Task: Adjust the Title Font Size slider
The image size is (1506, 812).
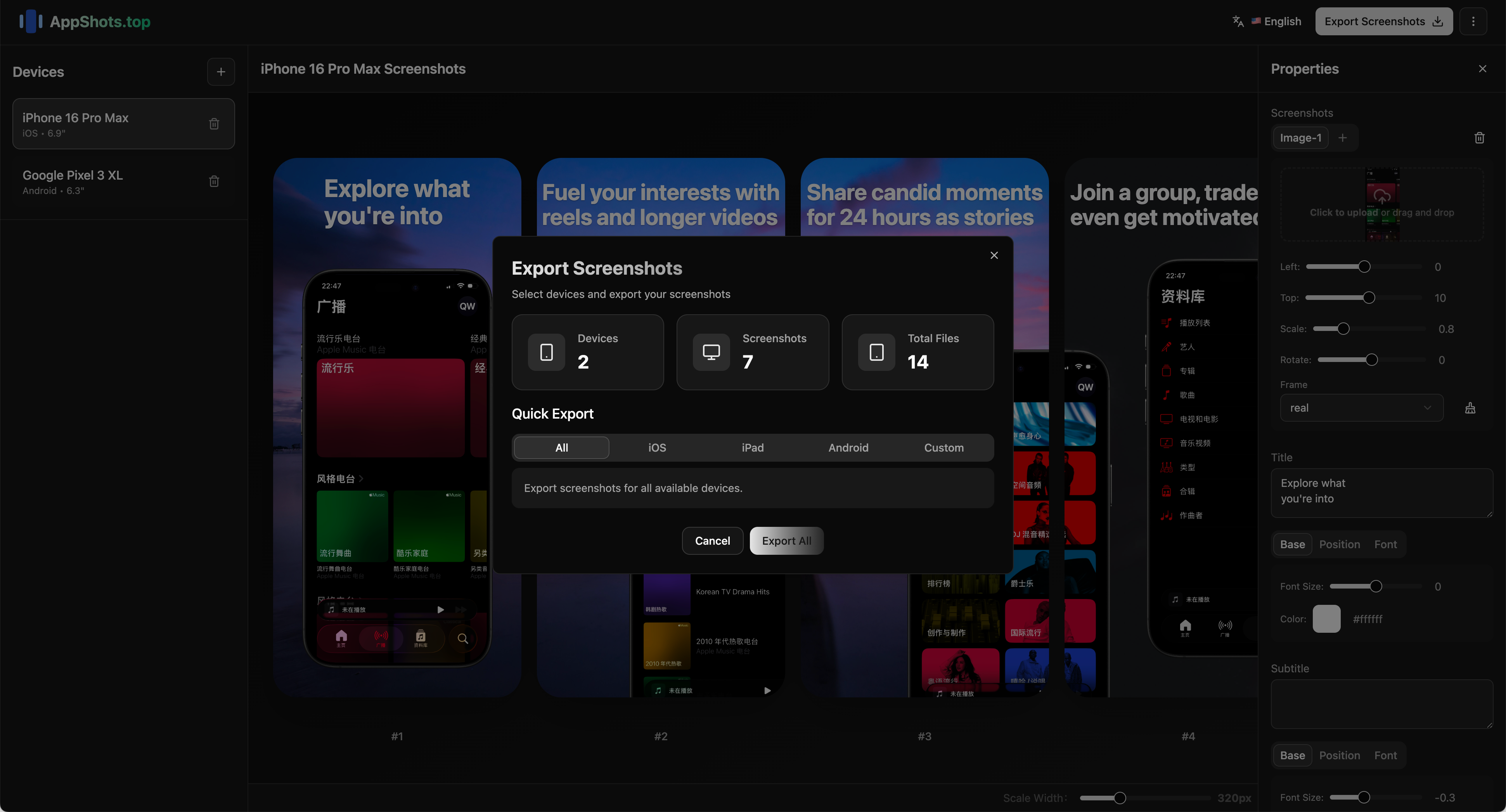Action: coord(1376,586)
